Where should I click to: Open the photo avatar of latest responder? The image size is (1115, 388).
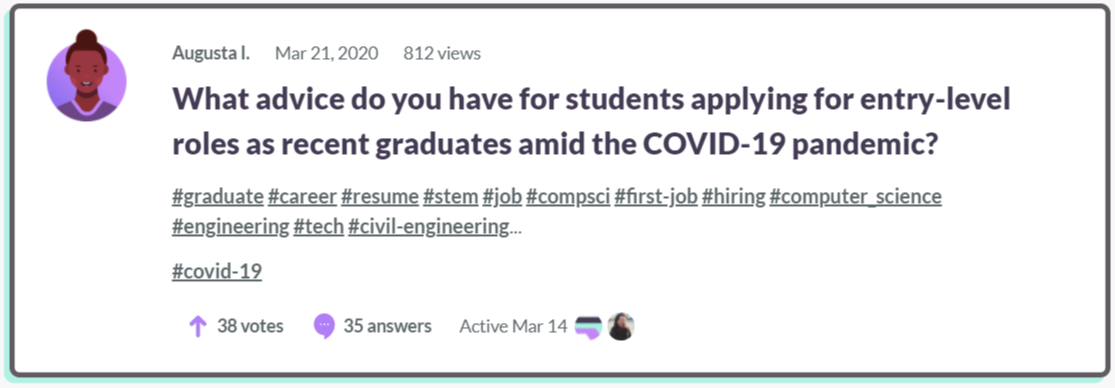[621, 326]
